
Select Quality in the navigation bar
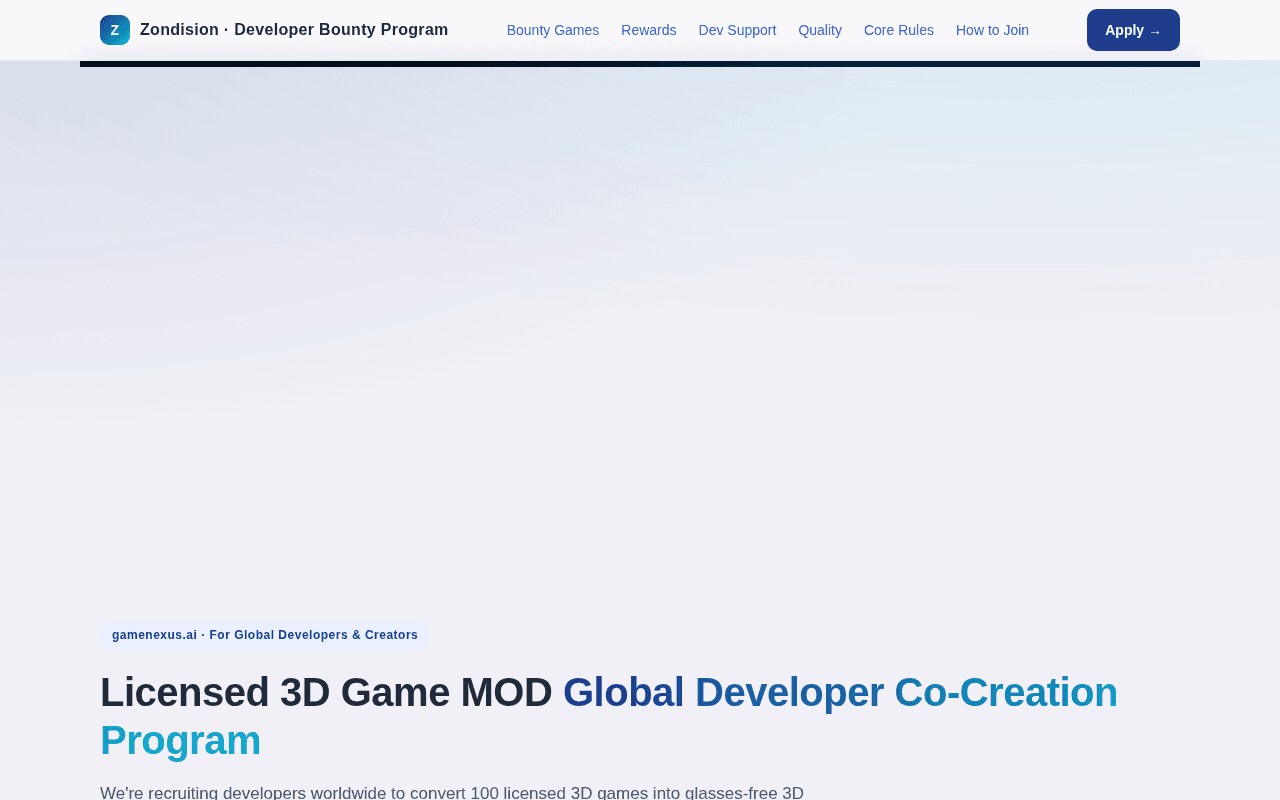coord(820,30)
